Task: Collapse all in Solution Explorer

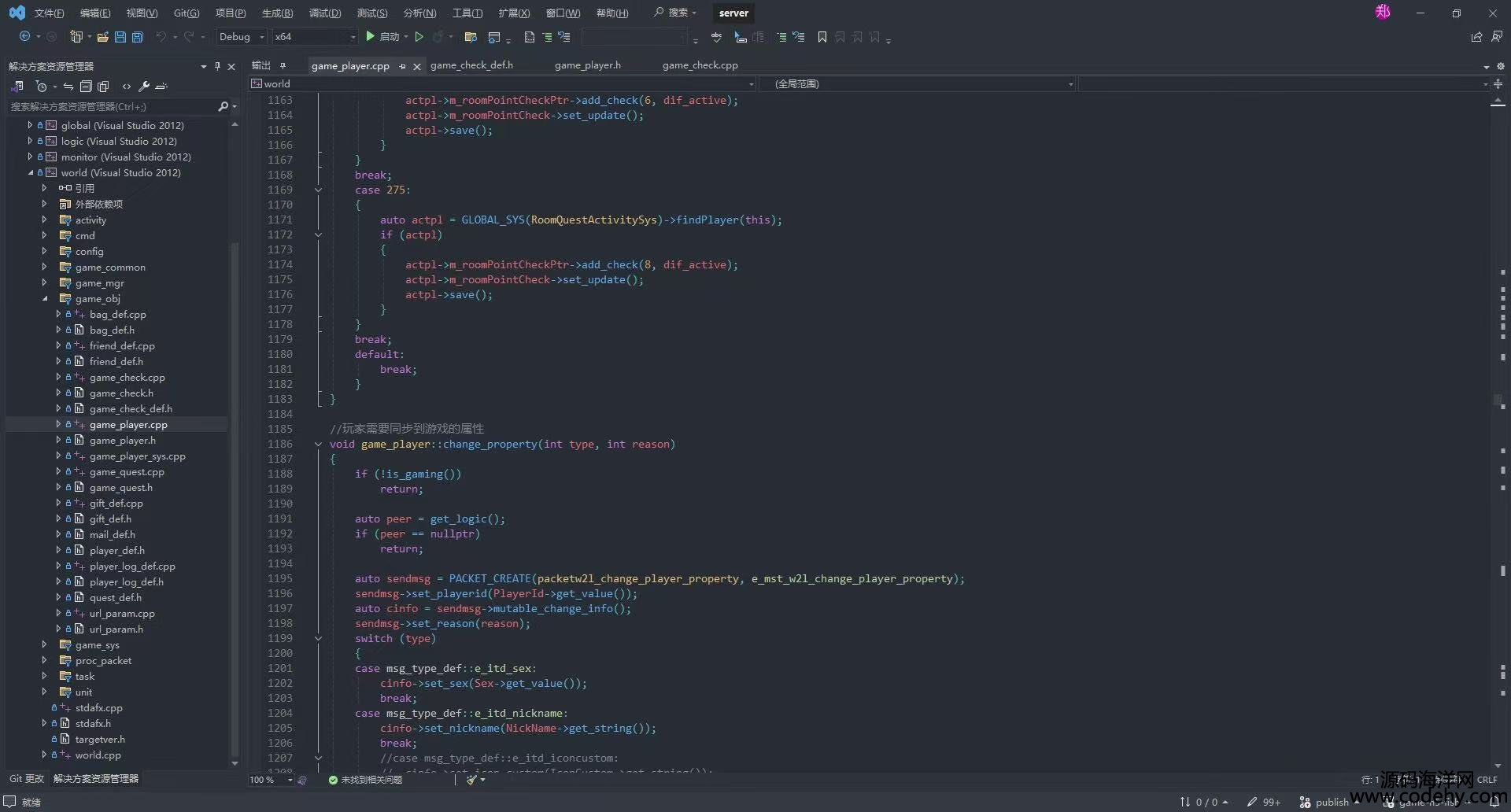Action: point(86,87)
